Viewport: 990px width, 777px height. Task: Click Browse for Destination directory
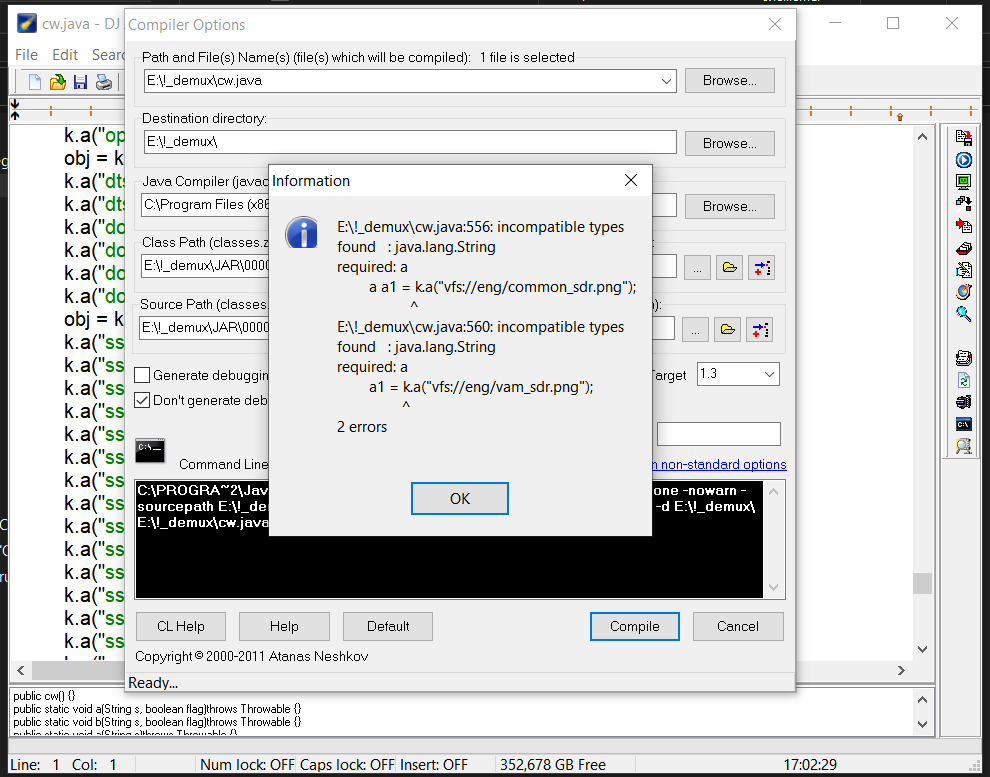click(730, 143)
